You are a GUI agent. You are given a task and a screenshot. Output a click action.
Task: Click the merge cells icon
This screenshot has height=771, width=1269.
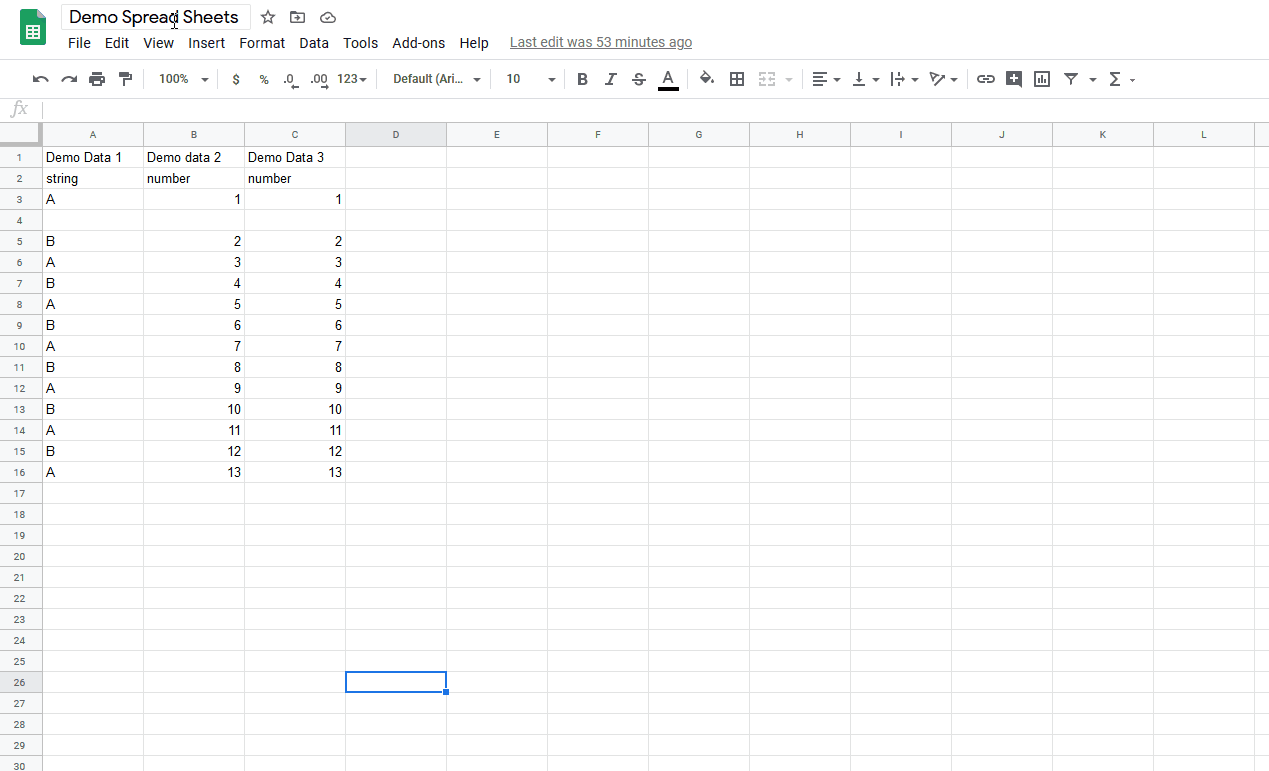point(767,79)
